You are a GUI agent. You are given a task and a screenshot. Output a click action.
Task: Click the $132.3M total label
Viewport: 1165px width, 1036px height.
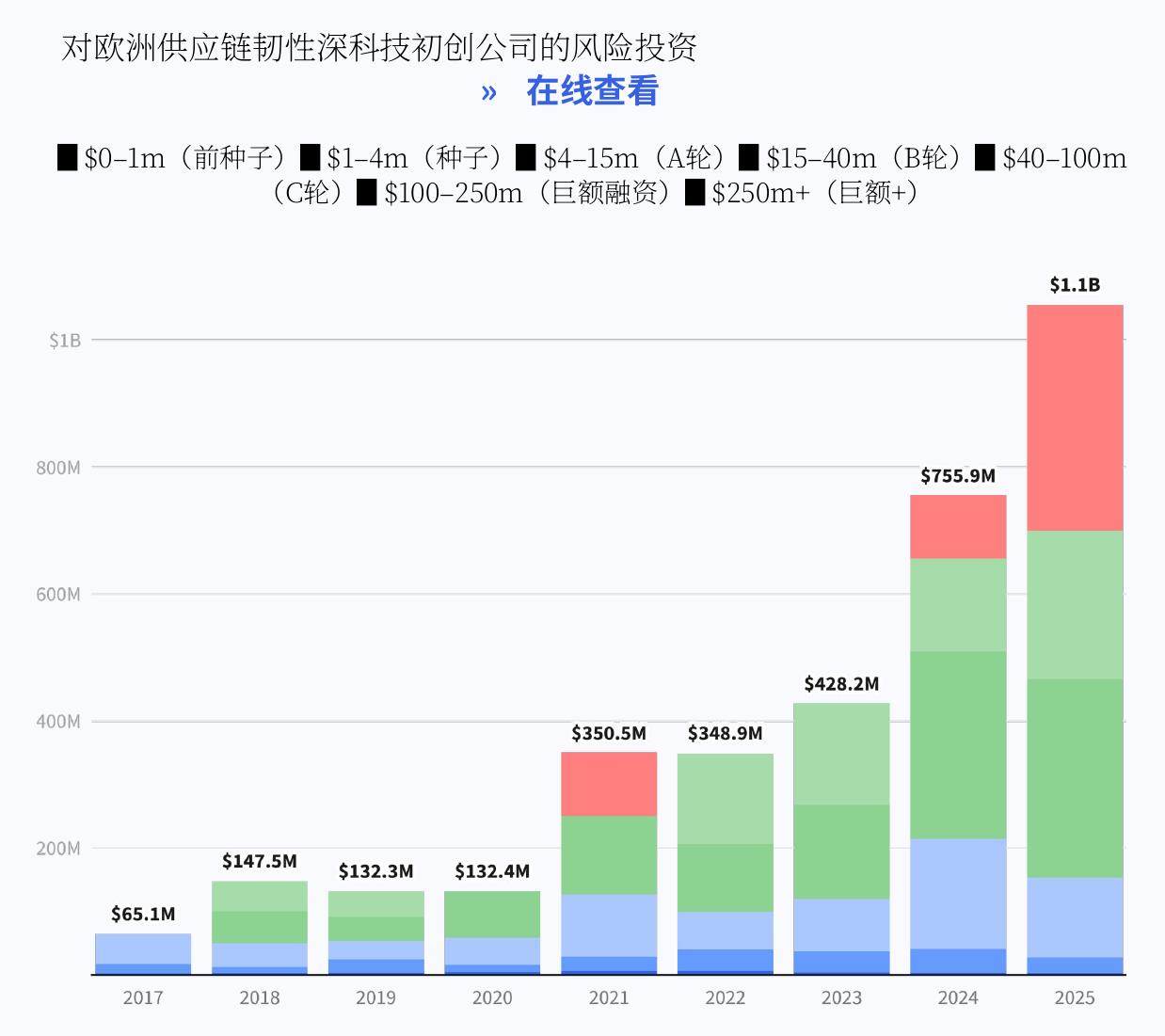click(375, 870)
